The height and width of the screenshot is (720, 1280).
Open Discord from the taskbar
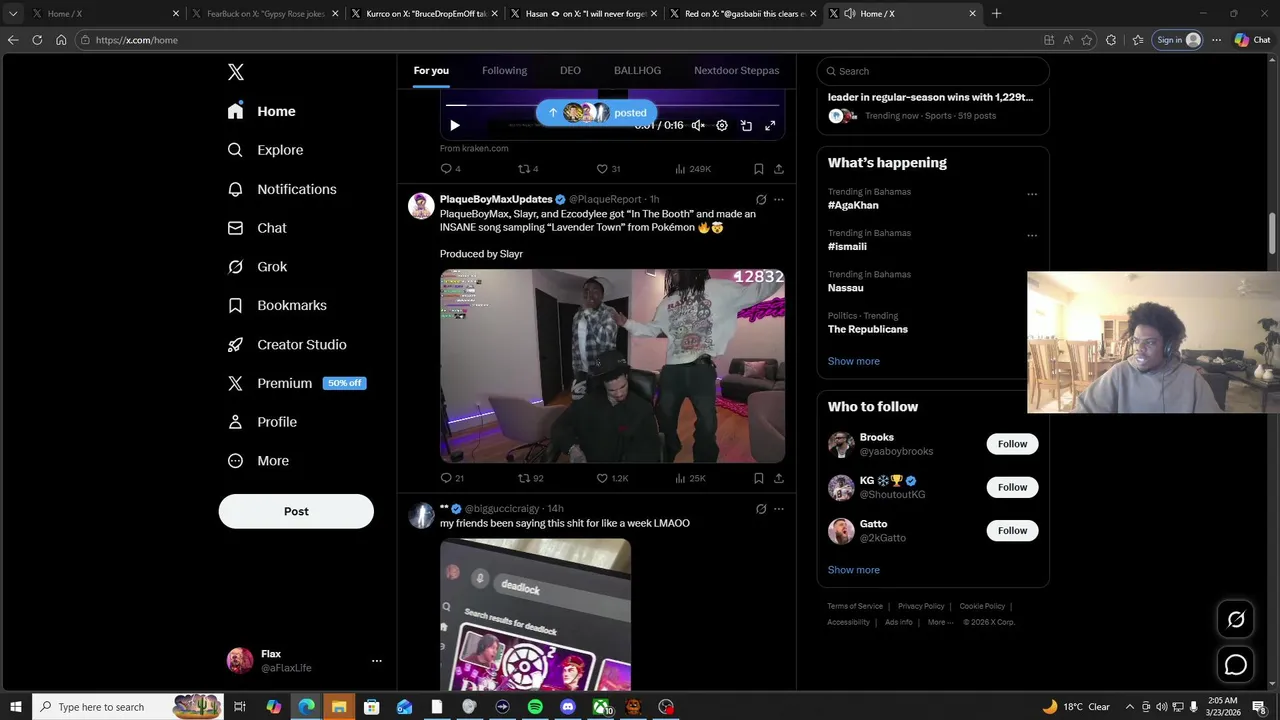point(568,707)
